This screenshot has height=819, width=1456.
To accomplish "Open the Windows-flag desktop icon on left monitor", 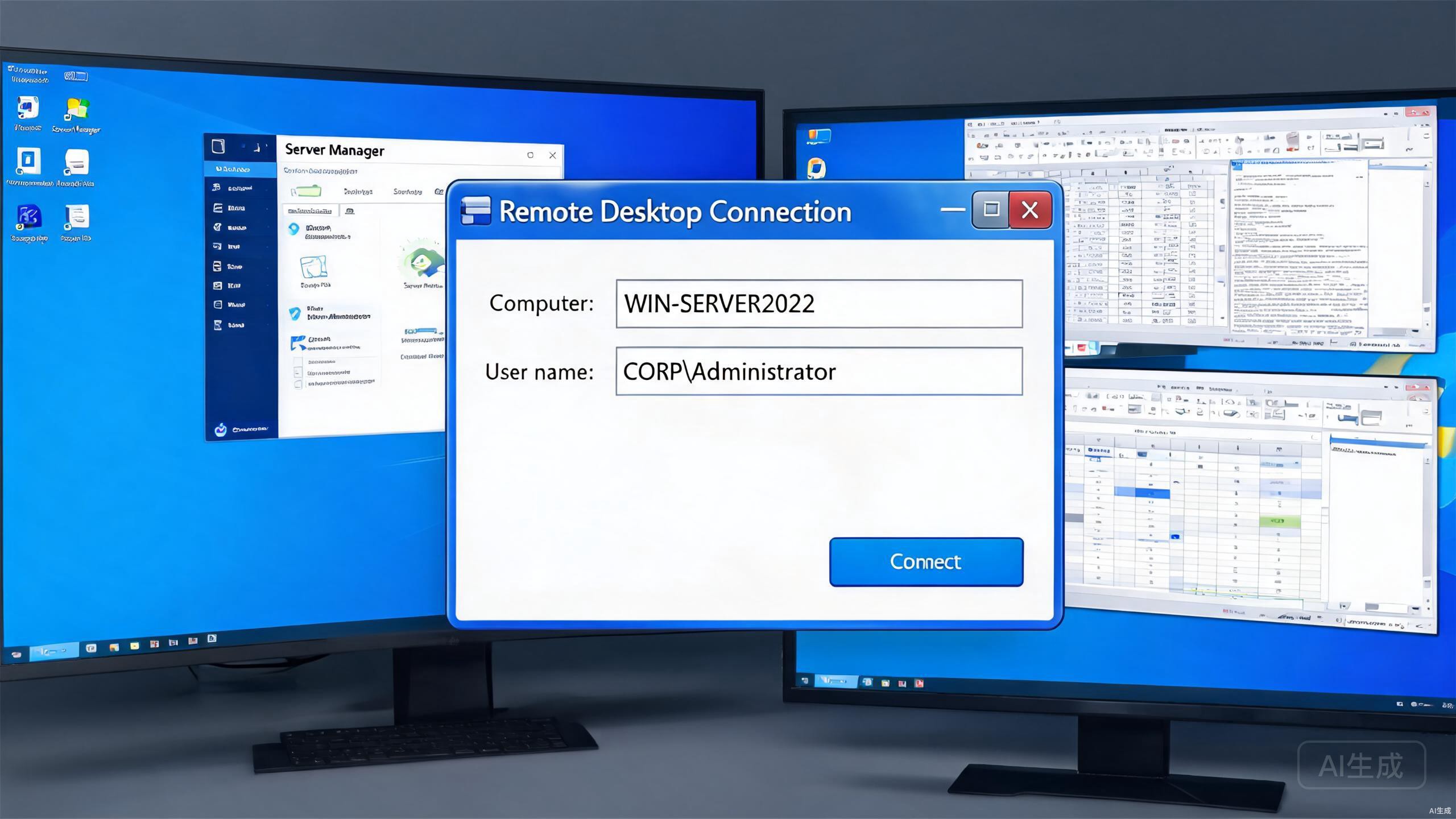I will click(x=77, y=110).
